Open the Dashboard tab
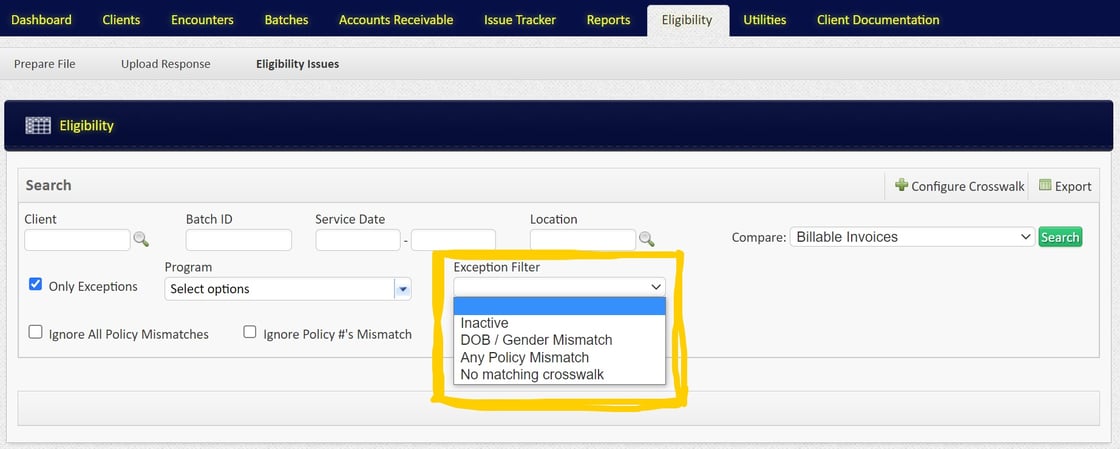This screenshot has width=1120, height=449. (x=41, y=20)
